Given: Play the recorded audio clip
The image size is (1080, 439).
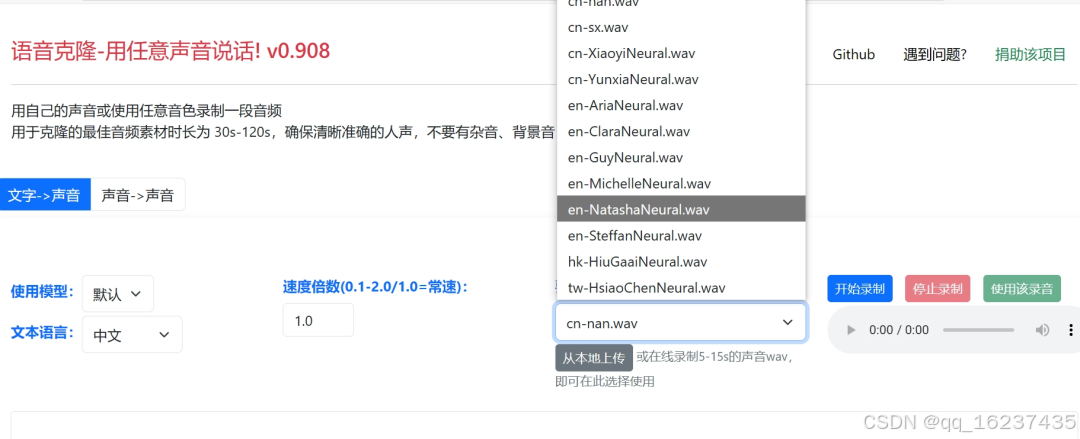Looking at the screenshot, I should 851,330.
